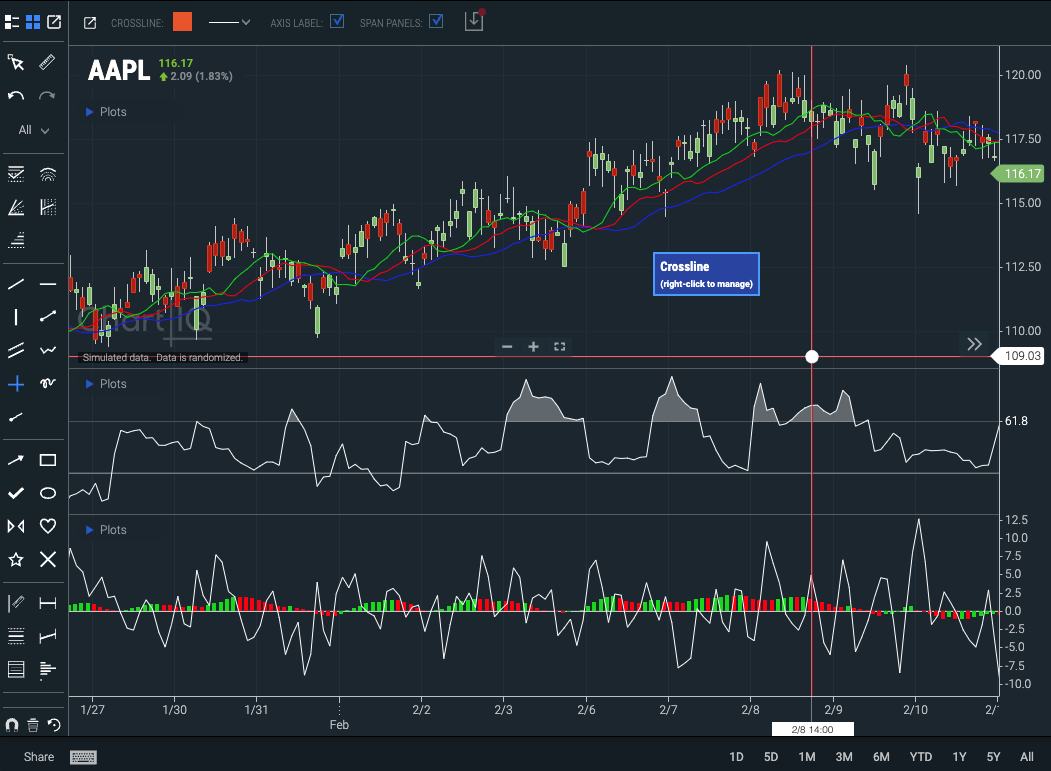This screenshot has width=1051, height=771.
Task: Select the slanted H-bar line tool
Action: pyautogui.click(x=48, y=636)
